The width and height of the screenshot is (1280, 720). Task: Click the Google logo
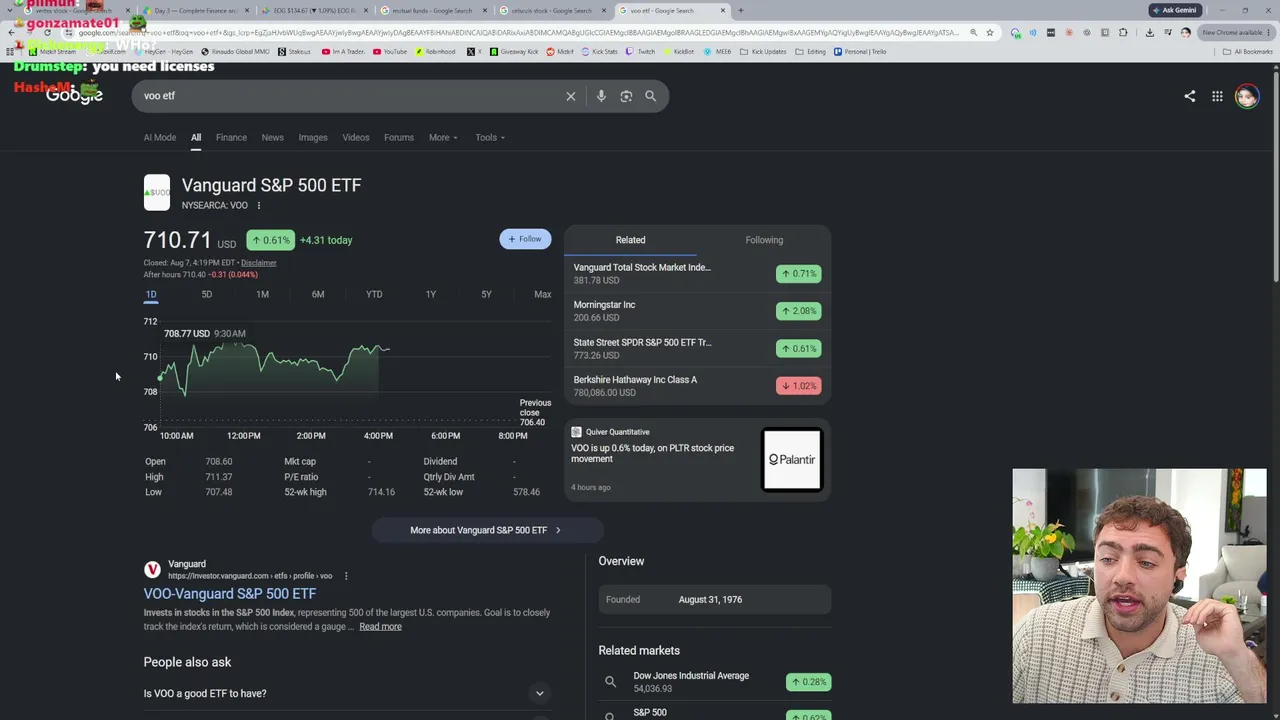click(x=74, y=95)
